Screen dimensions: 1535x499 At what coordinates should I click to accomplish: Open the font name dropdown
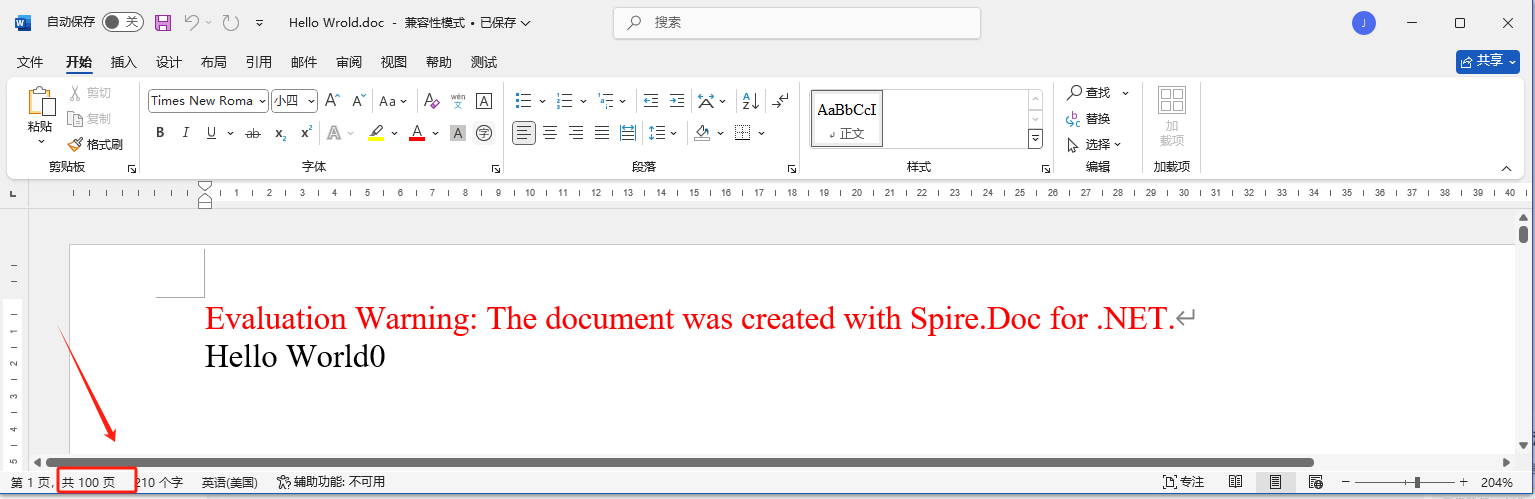pos(262,101)
